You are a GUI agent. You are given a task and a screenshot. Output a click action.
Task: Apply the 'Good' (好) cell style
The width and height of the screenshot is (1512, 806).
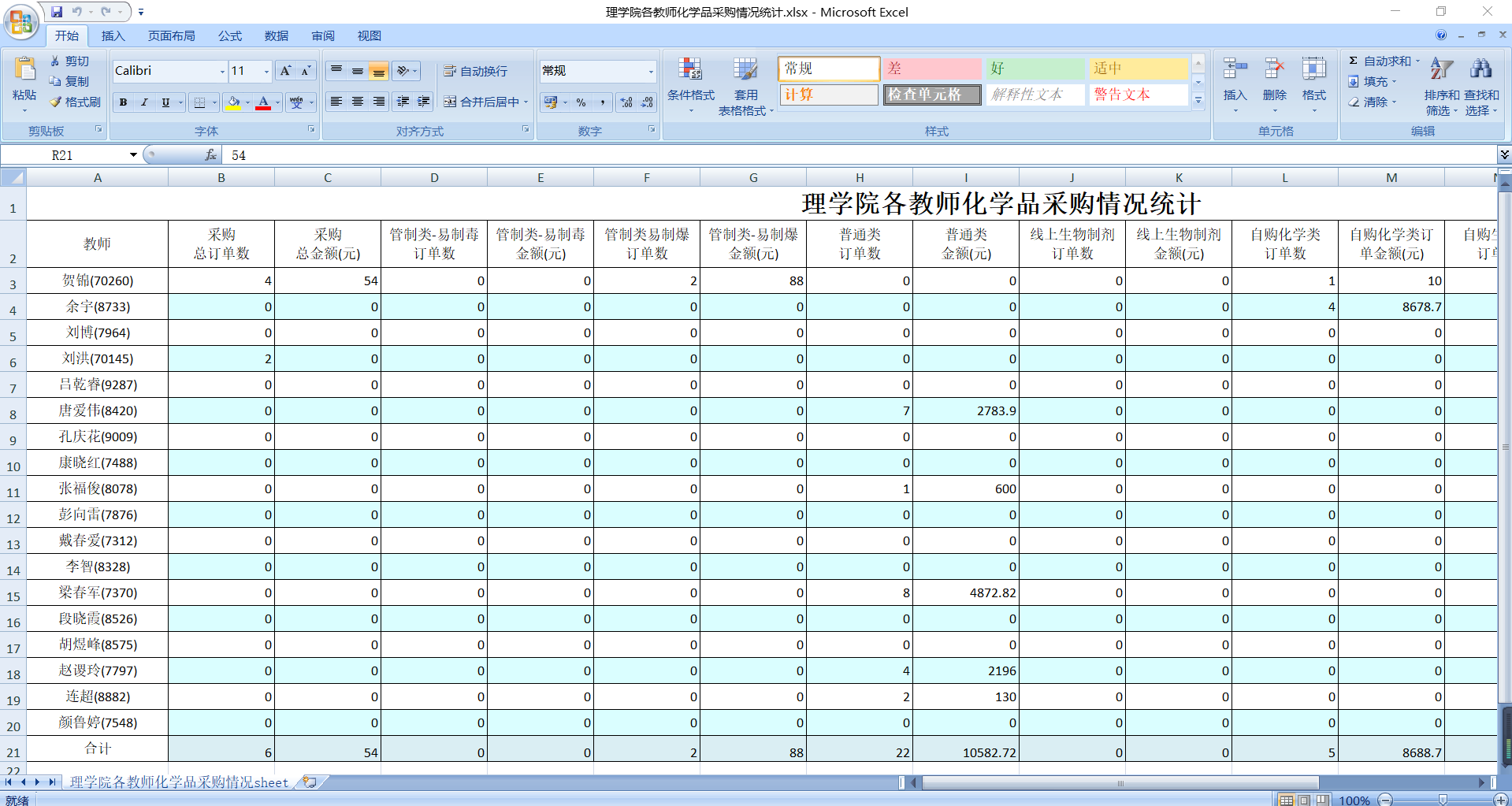[1035, 69]
